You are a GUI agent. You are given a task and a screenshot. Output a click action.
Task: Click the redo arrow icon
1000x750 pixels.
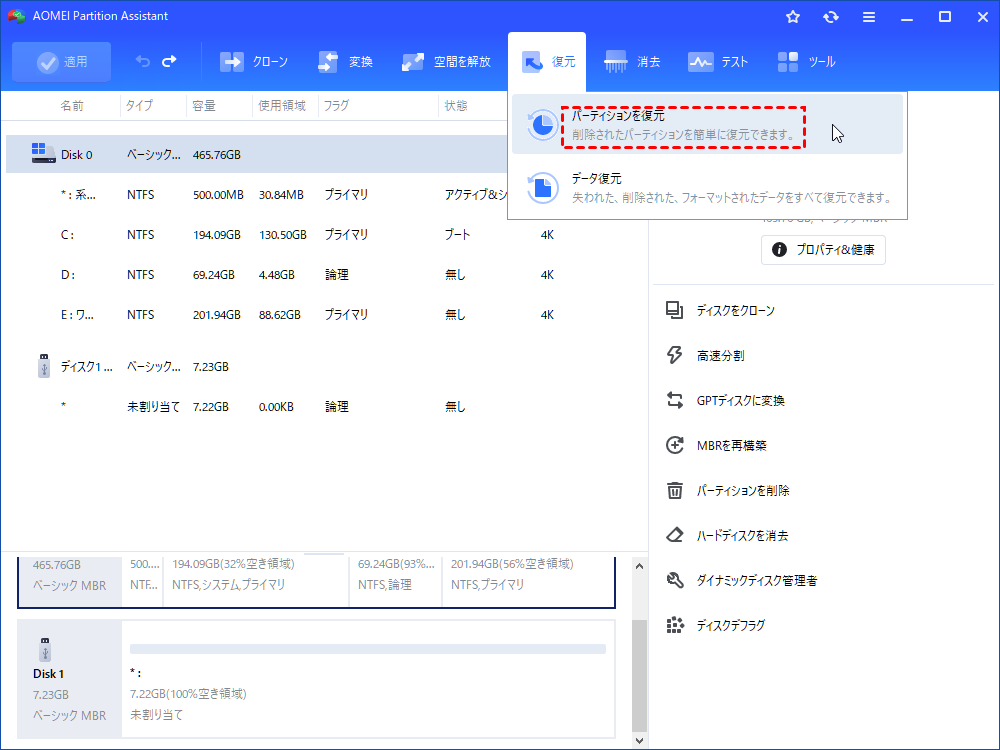pyautogui.click(x=169, y=61)
